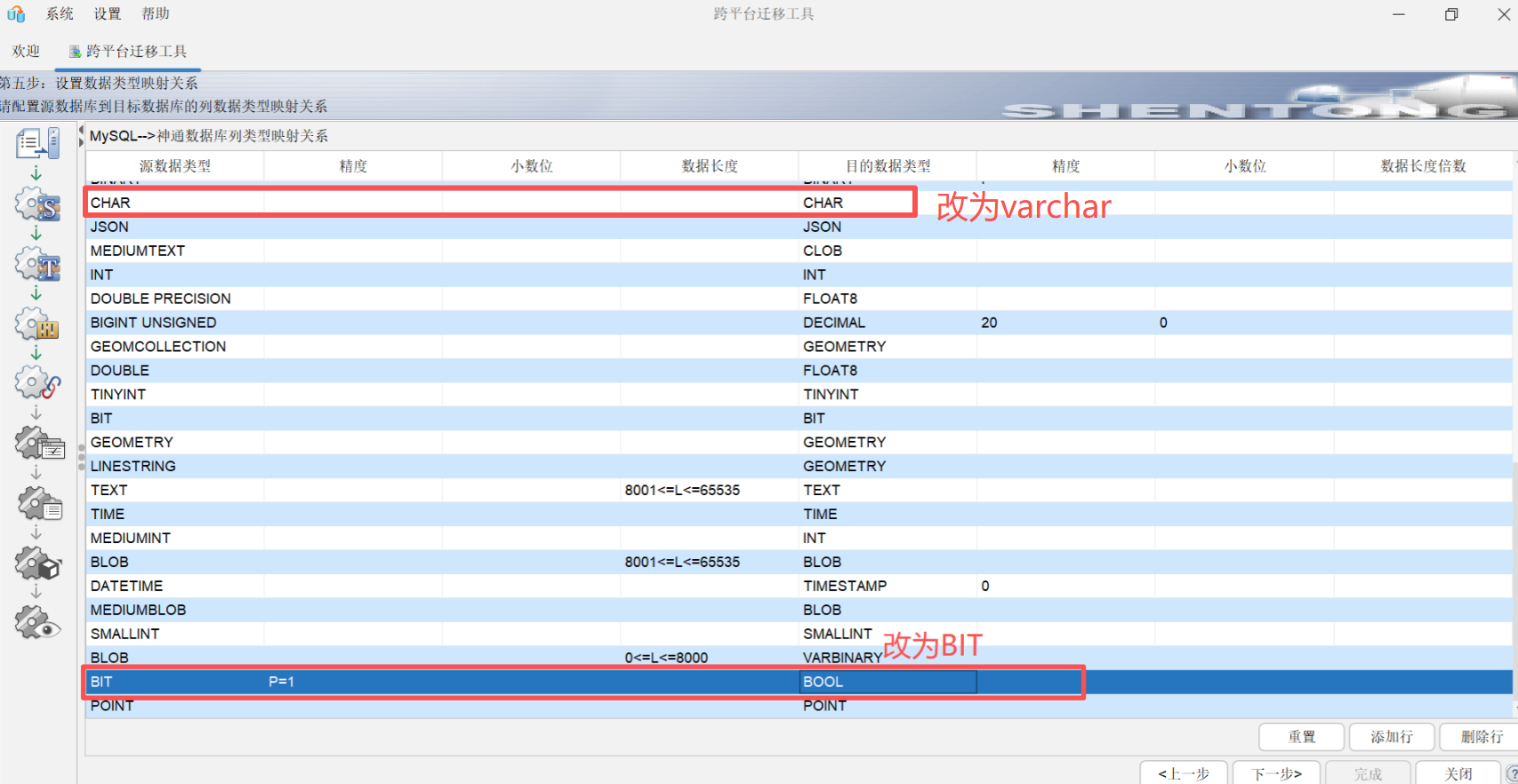This screenshot has height=784, width=1518.
Task: Click the 添加行 button
Action: pyautogui.click(x=1392, y=737)
